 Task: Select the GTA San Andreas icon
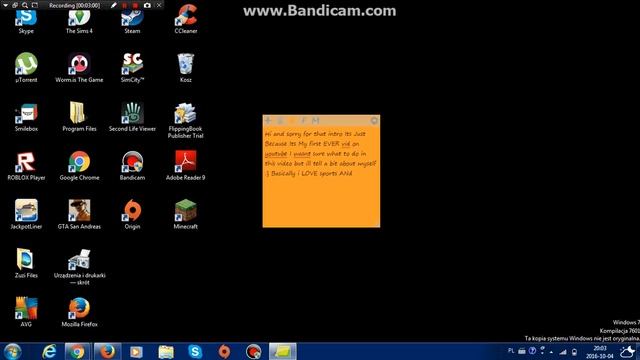pos(79,215)
